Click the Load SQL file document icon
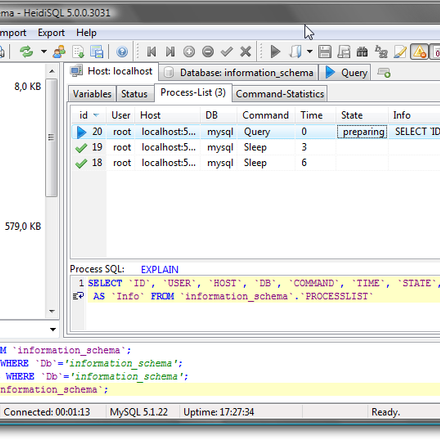The image size is (440, 440). [295, 52]
